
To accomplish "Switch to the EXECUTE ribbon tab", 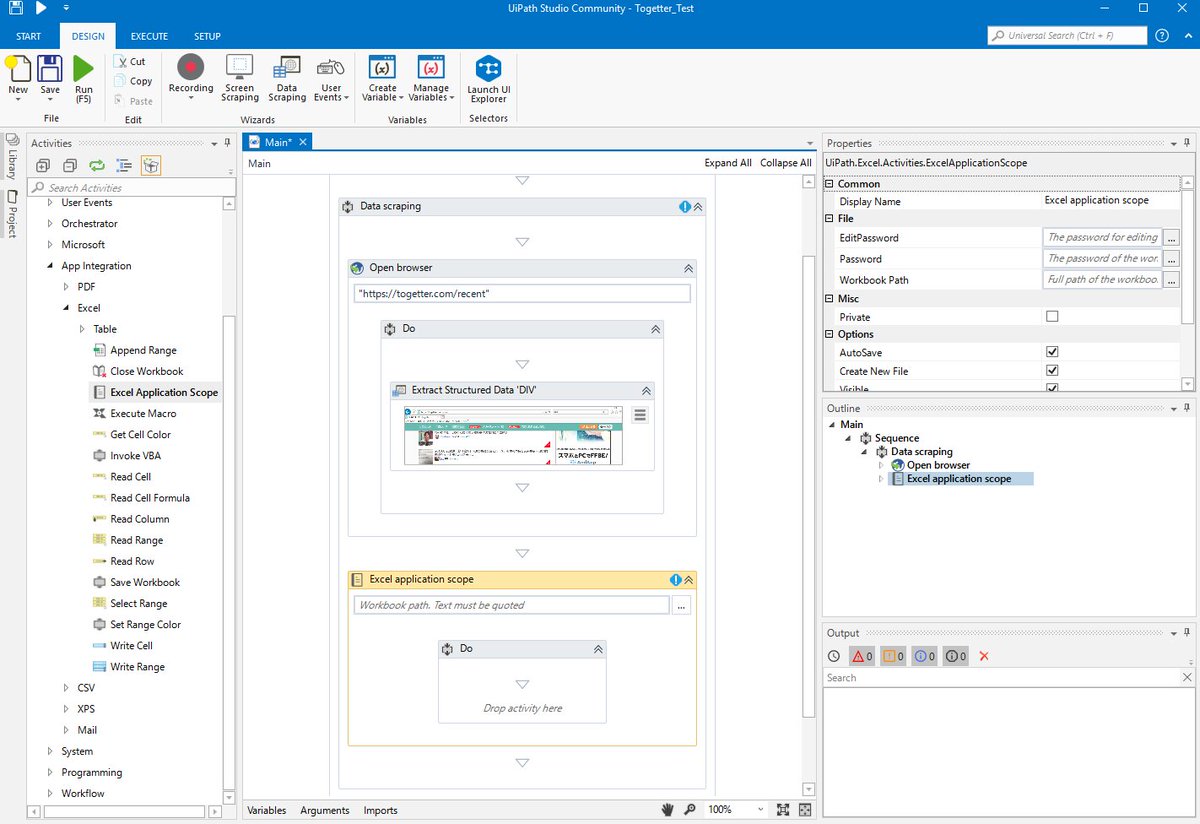I will coord(149,37).
